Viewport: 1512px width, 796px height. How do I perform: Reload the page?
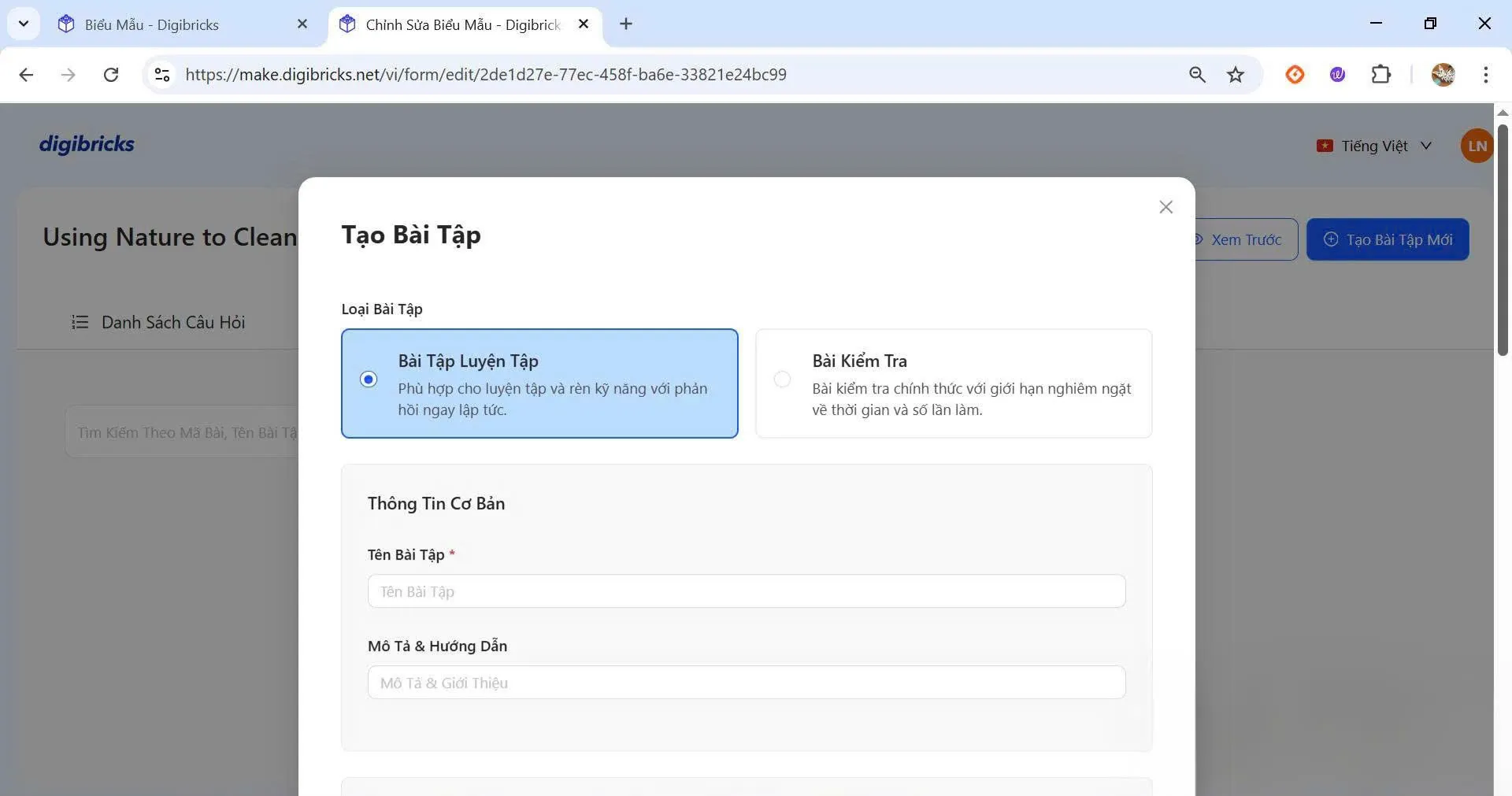coord(111,75)
